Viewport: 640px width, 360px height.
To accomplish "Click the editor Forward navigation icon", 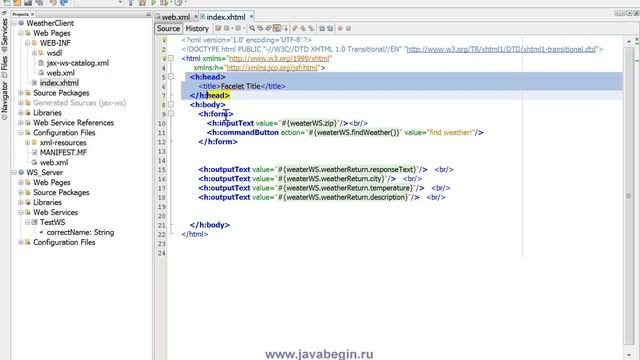I will [238, 28].
